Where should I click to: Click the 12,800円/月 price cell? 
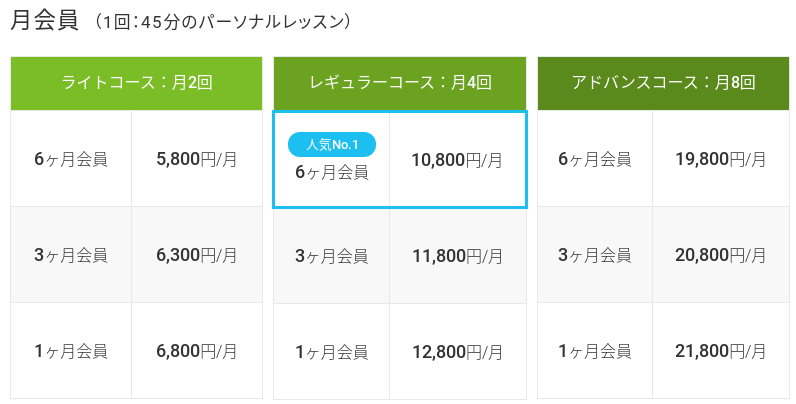(457, 352)
